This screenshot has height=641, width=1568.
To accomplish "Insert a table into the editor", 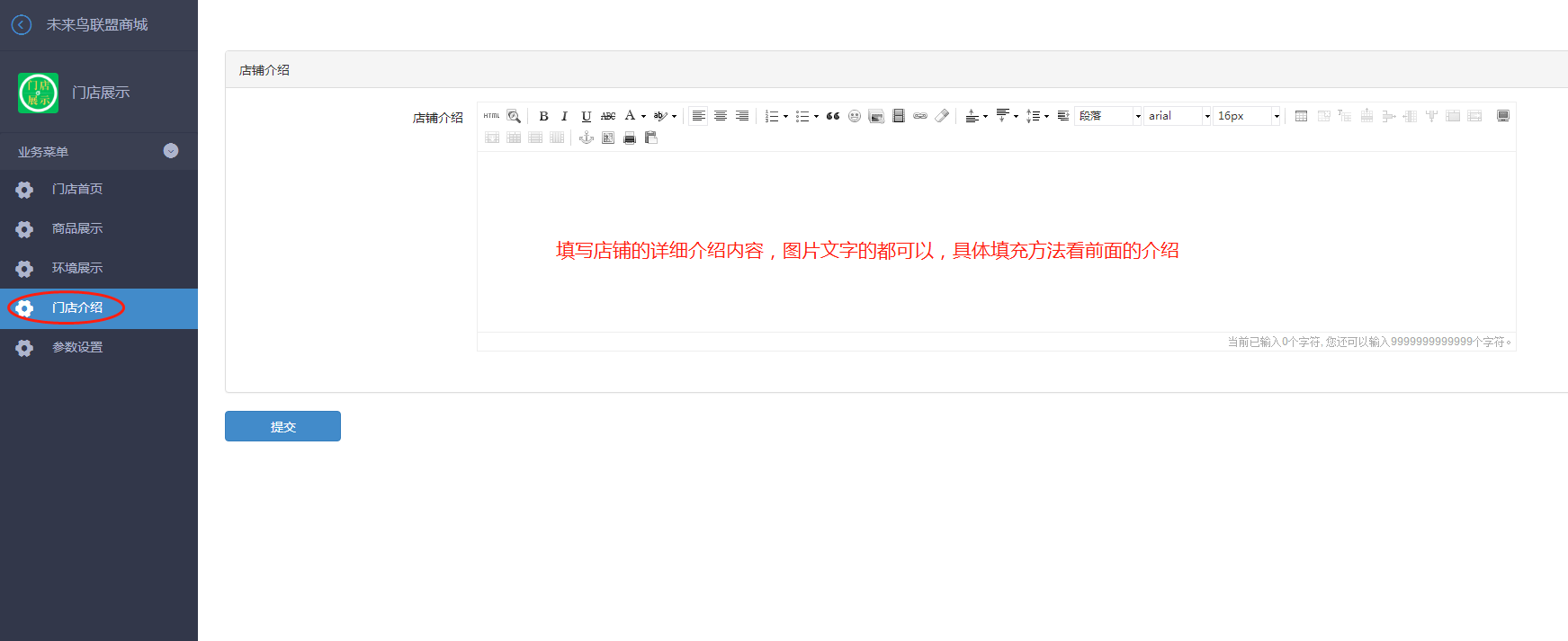I will click(x=1301, y=116).
